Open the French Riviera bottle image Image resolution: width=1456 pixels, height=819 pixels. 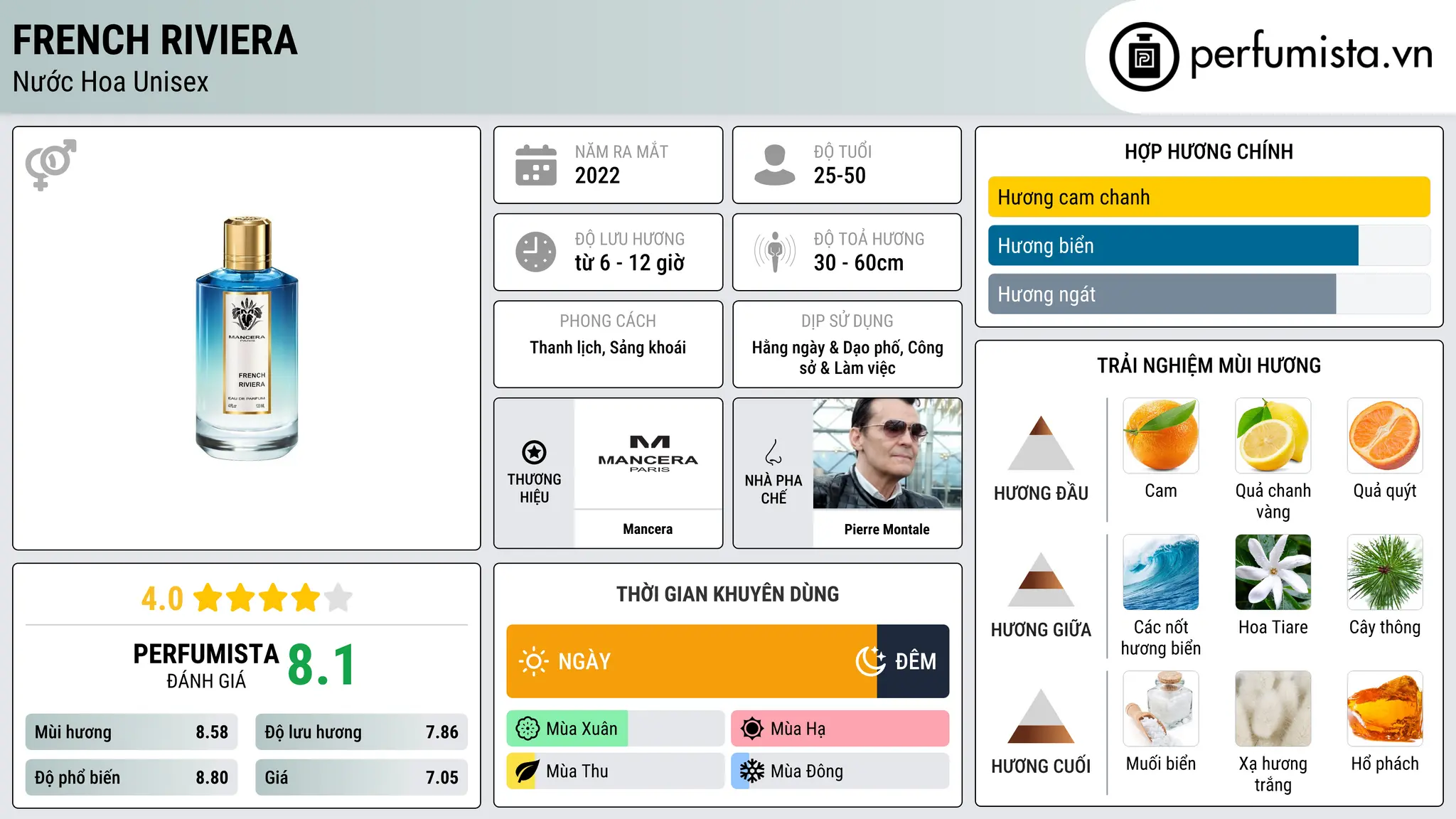tap(247, 338)
